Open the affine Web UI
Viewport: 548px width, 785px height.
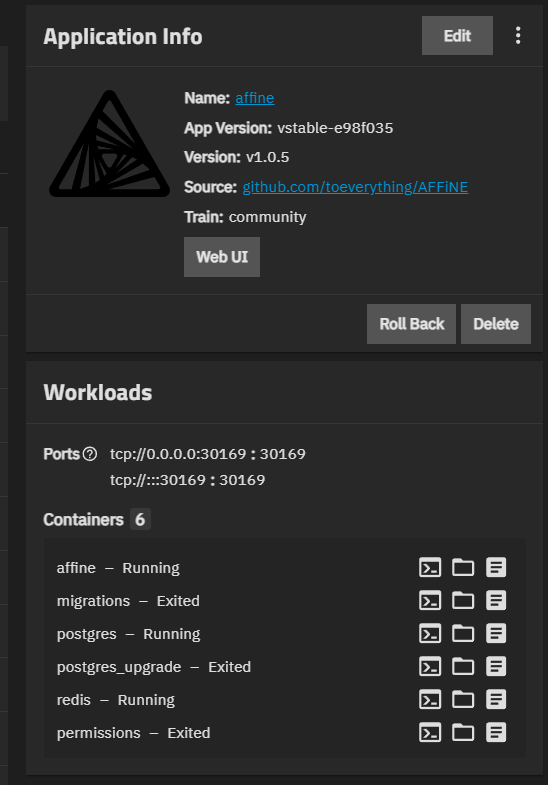[222, 257]
